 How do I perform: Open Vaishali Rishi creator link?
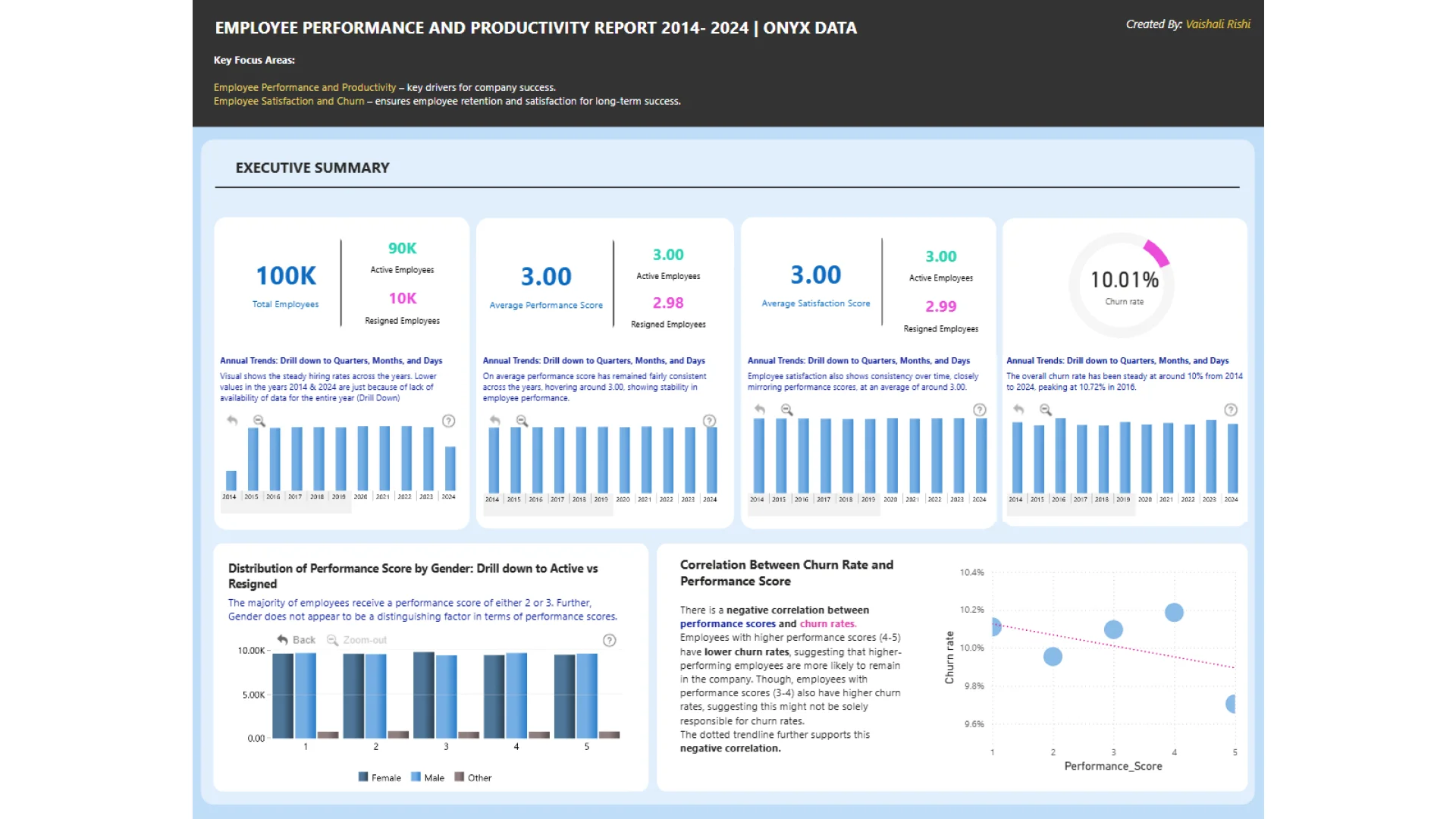coord(1218,24)
